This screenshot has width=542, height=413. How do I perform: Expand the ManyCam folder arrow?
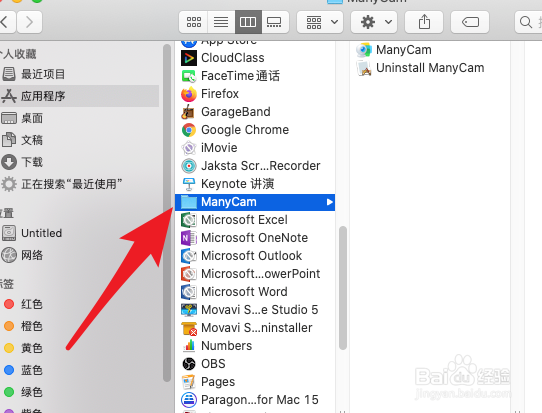[330, 202]
